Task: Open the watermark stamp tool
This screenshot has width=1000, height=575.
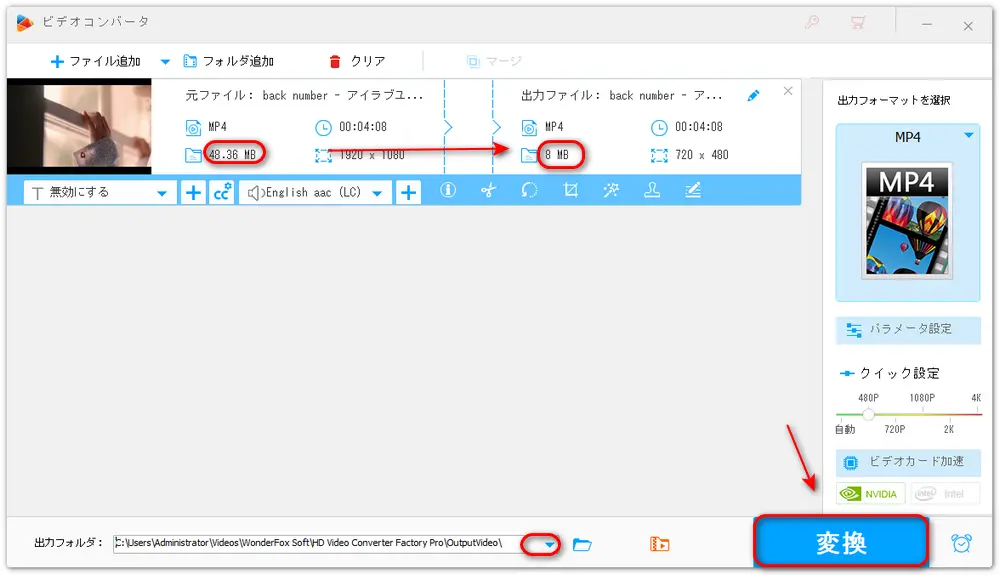Action: [x=652, y=190]
